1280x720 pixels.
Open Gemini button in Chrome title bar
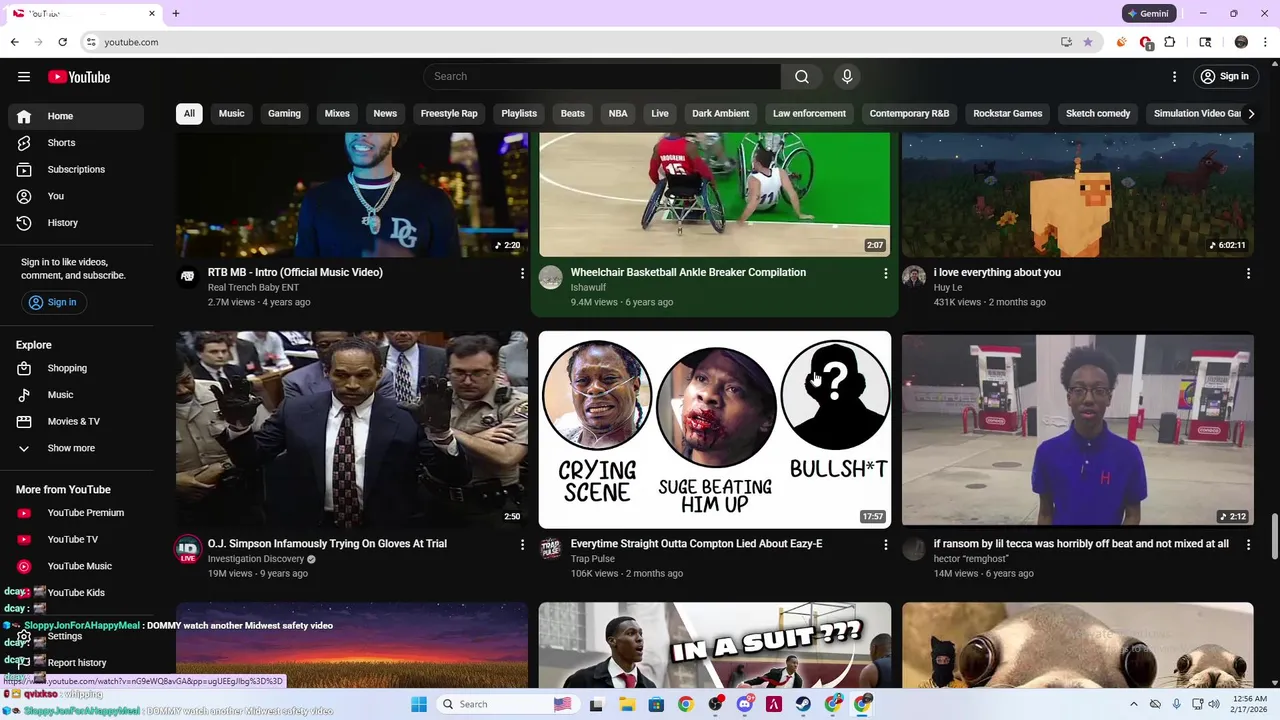click(x=1148, y=14)
